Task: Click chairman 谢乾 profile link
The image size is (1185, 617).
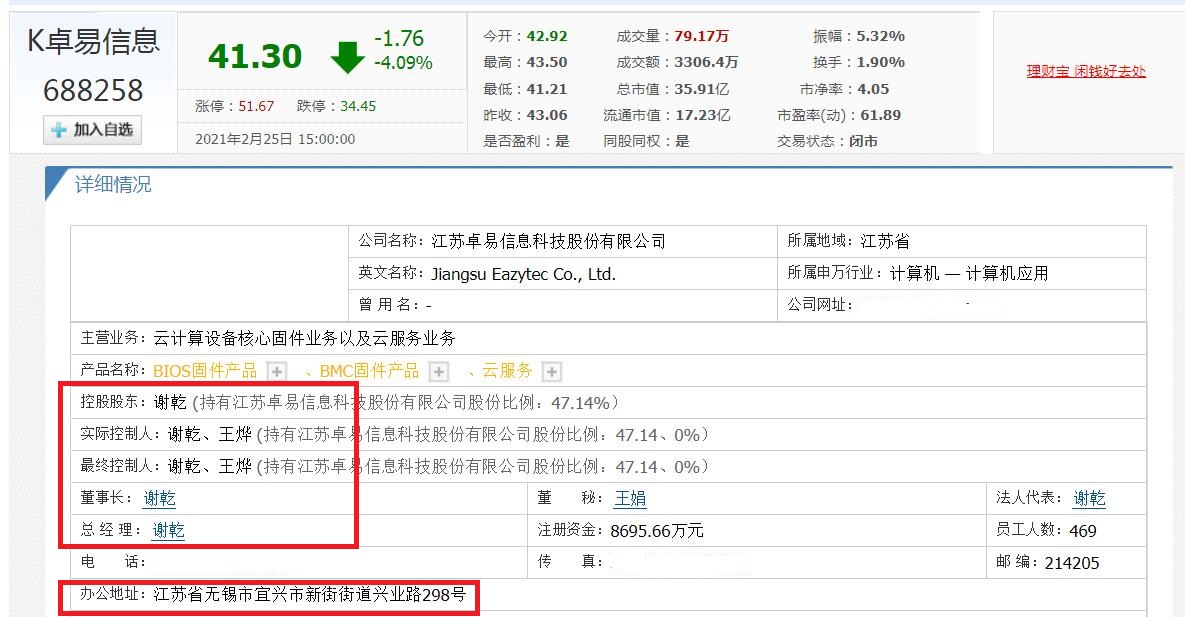Action: pos(160,498)
